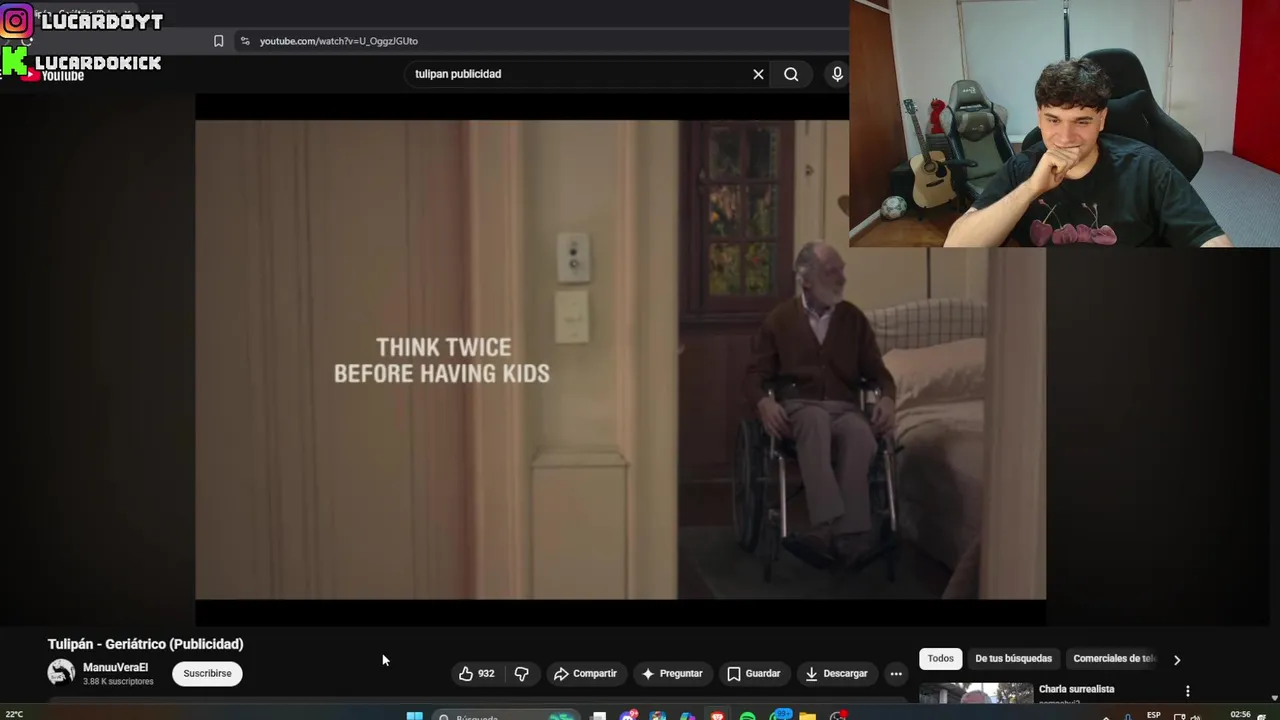Image resolution: width=1280 pixels, height=720 pixels.
Task: Click the Charla surrealista video thumbnail
Action: pos(976,693)
